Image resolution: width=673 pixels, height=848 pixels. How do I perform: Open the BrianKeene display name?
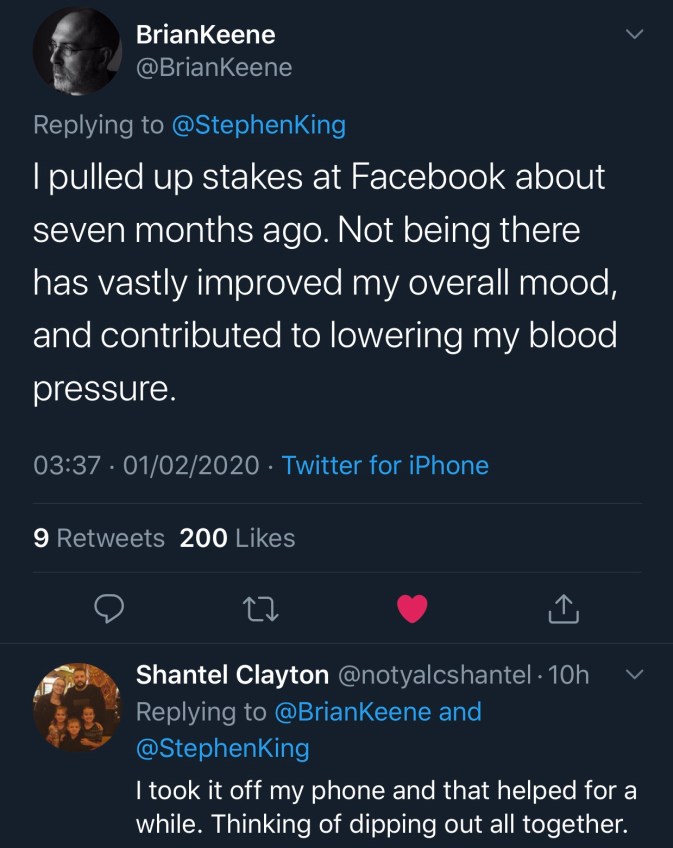(205, 35)
